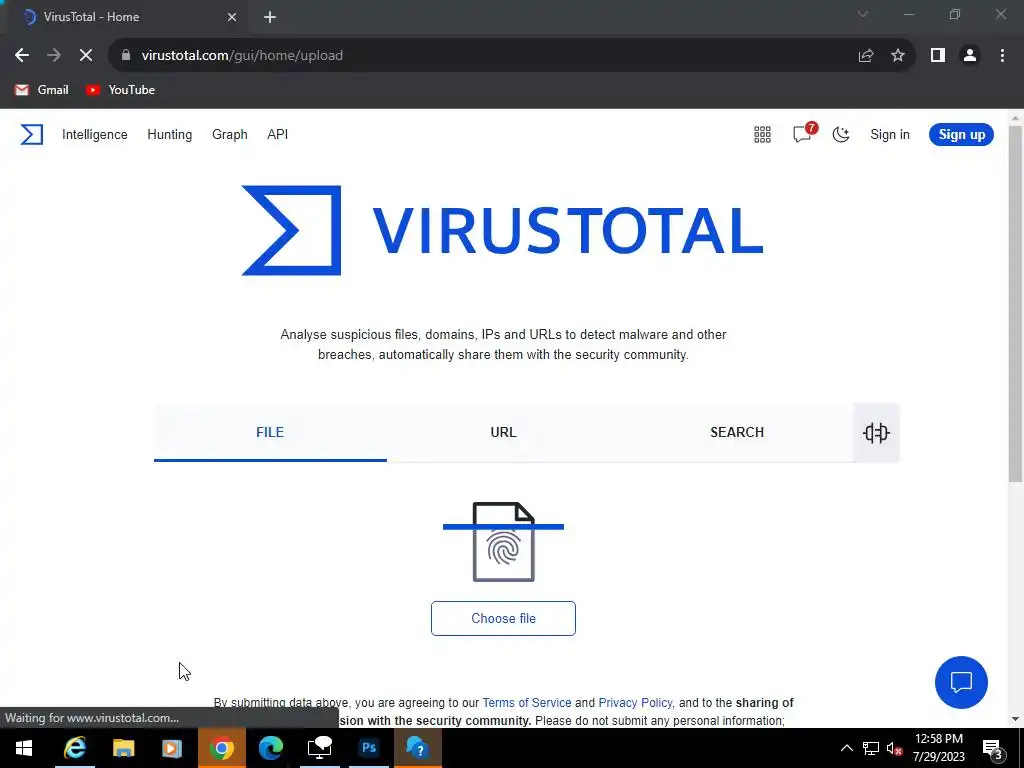Screen dimensions: 1024x768
Task: Click the browser forward arrow
Action: point(54,56)
